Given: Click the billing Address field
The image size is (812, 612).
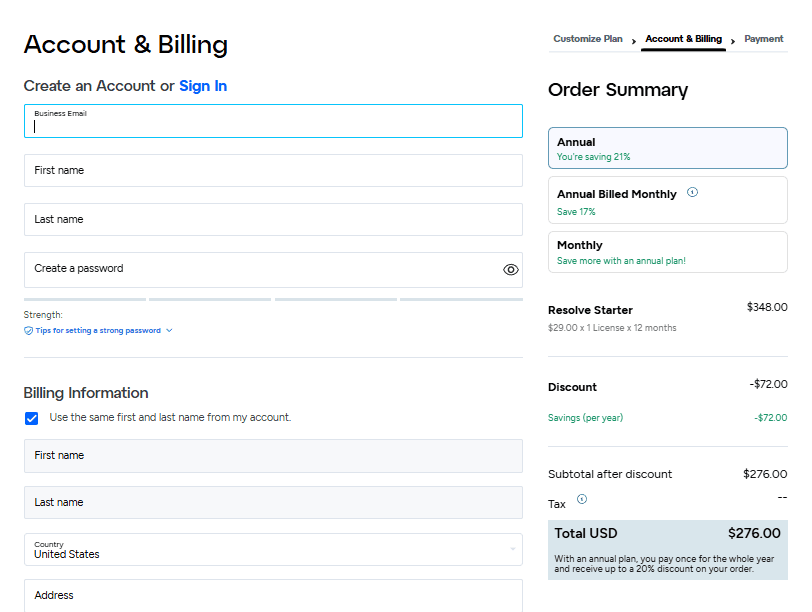Looking at the screenshot, I should (273, 595).
